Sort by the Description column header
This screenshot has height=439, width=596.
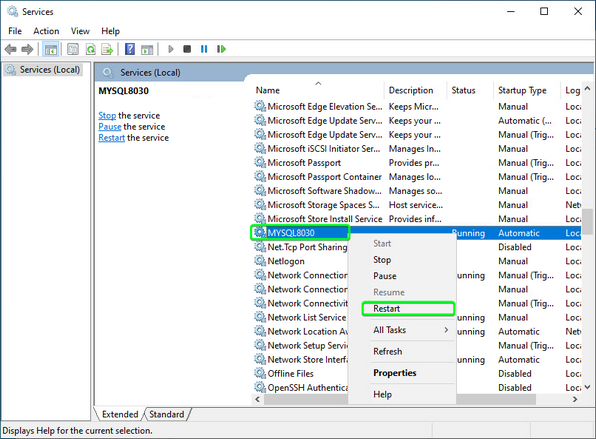pyautogui.click(x=416, y=90)
